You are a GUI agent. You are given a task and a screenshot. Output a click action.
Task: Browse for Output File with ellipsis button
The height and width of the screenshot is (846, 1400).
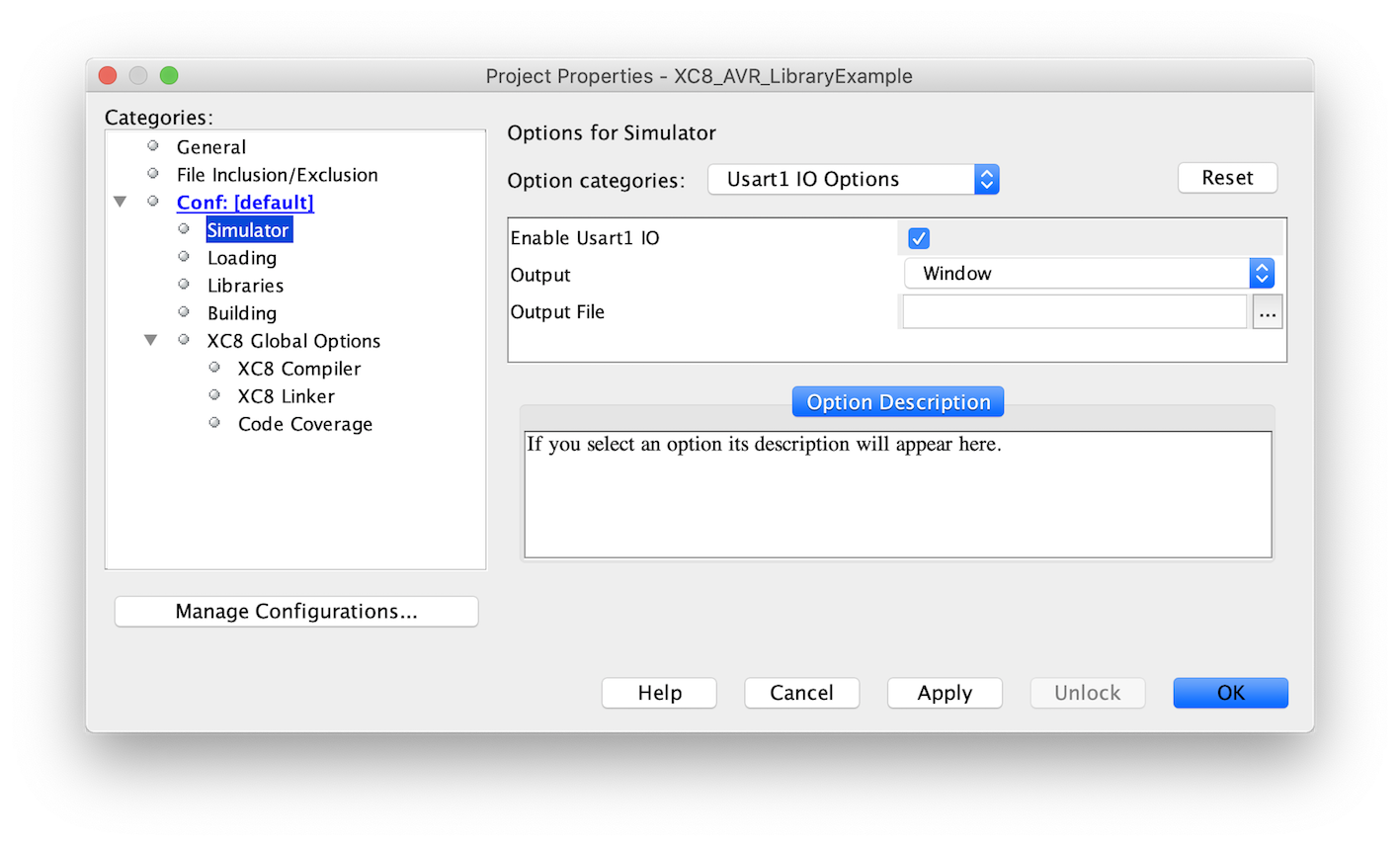[x=1267, y=312]
